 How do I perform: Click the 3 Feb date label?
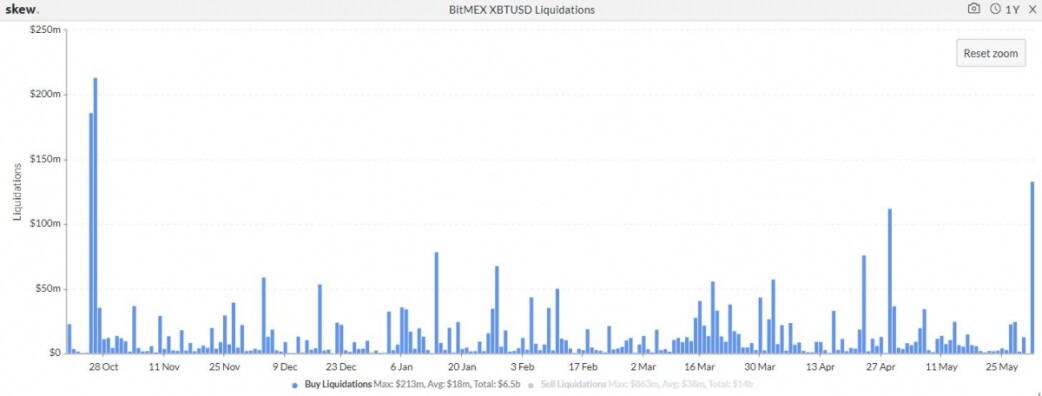pyautogui.click(x=522, y=367)
